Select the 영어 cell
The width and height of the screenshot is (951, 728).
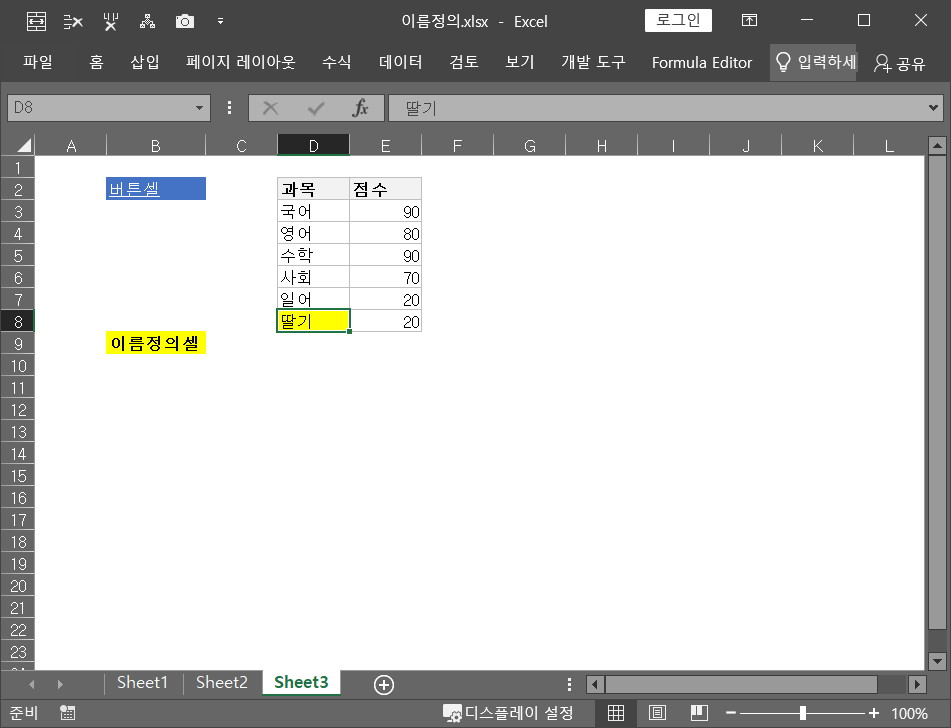pos(314,233)
